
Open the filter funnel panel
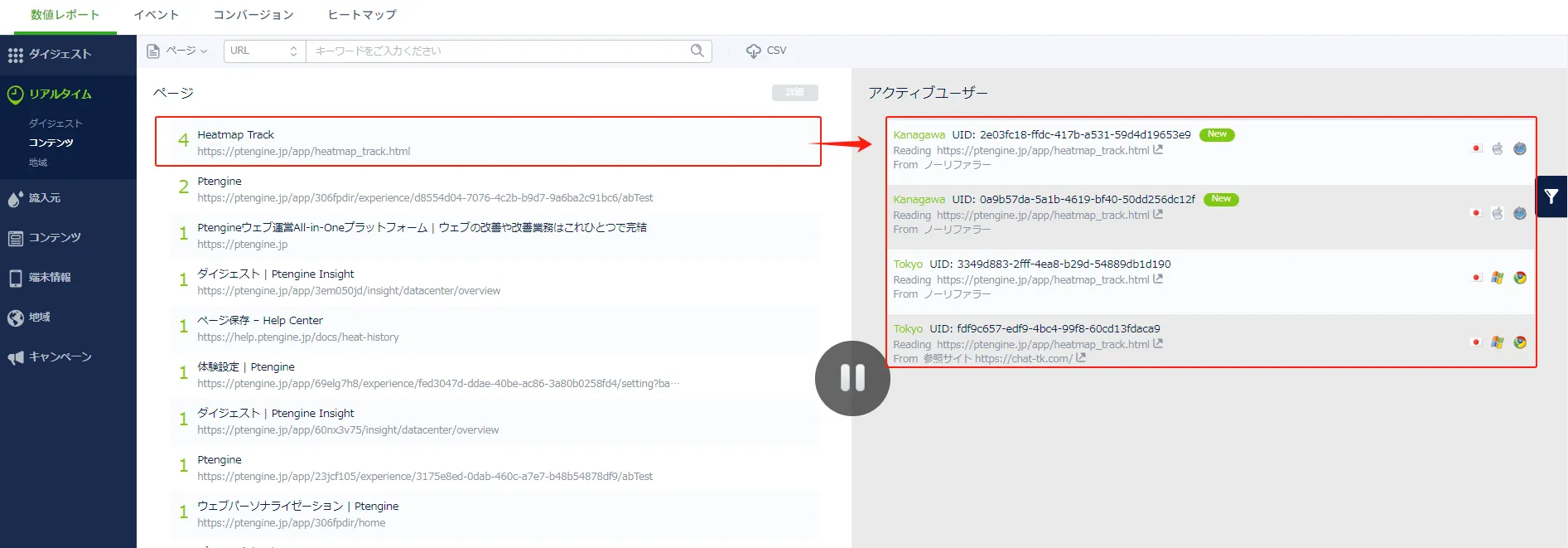1551,196
